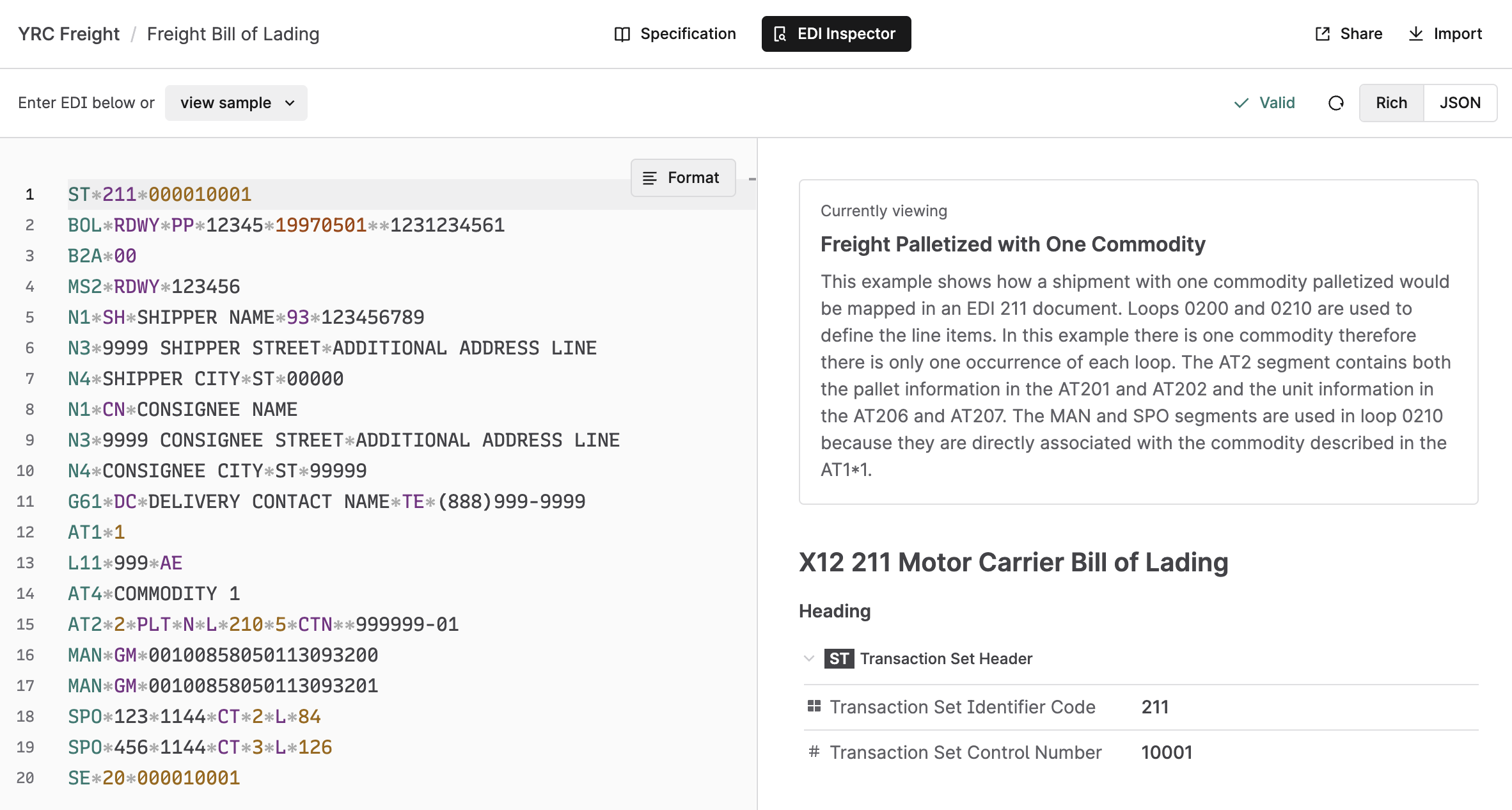Click the 'Transaction Set Control Number' label
Viewport: 1512px width, 810px height.
[x=966, y=752]
